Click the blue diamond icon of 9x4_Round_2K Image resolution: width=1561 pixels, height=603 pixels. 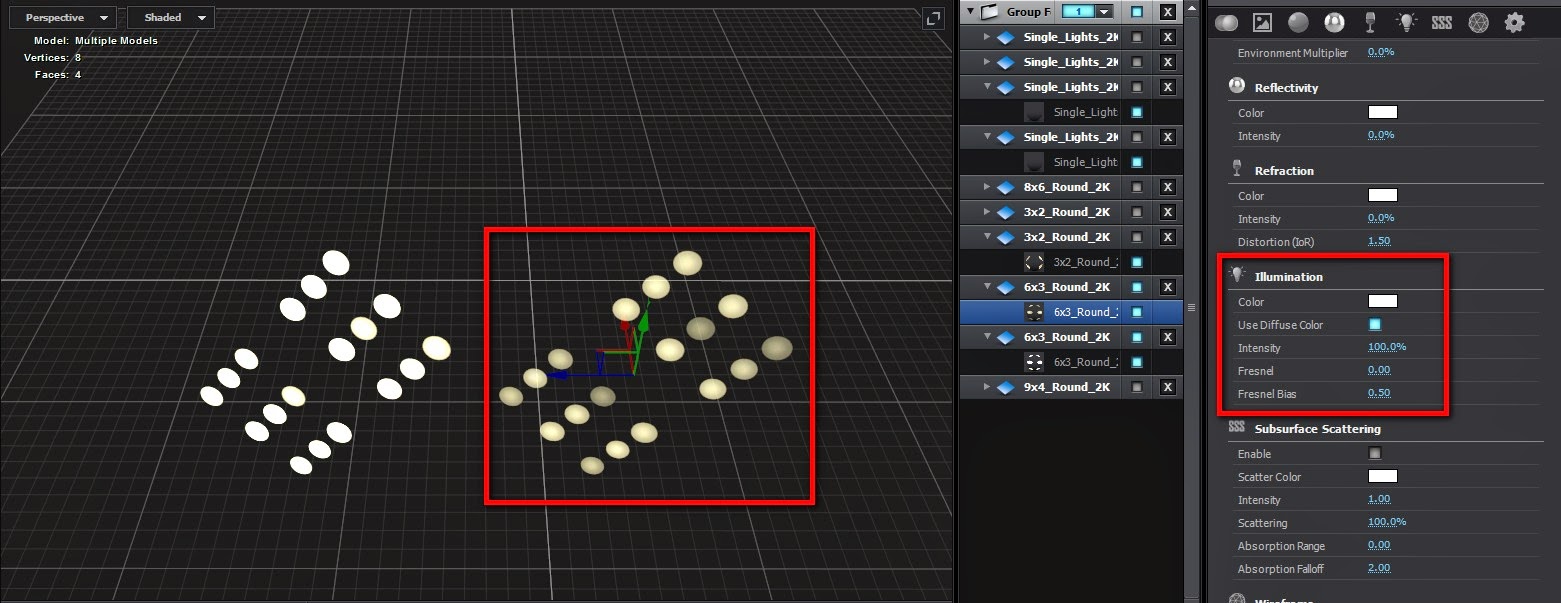pos(1006,387)
